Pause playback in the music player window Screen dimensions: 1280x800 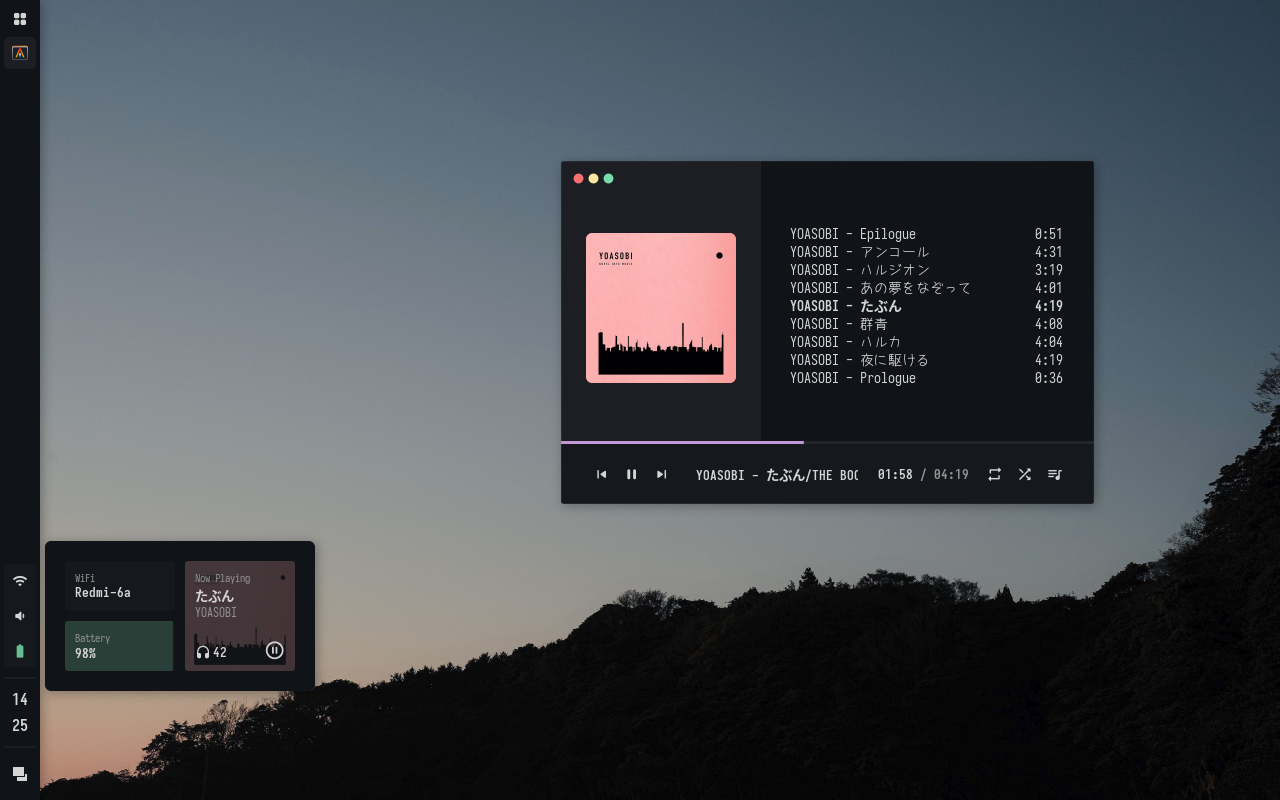(x=631, y=474)
